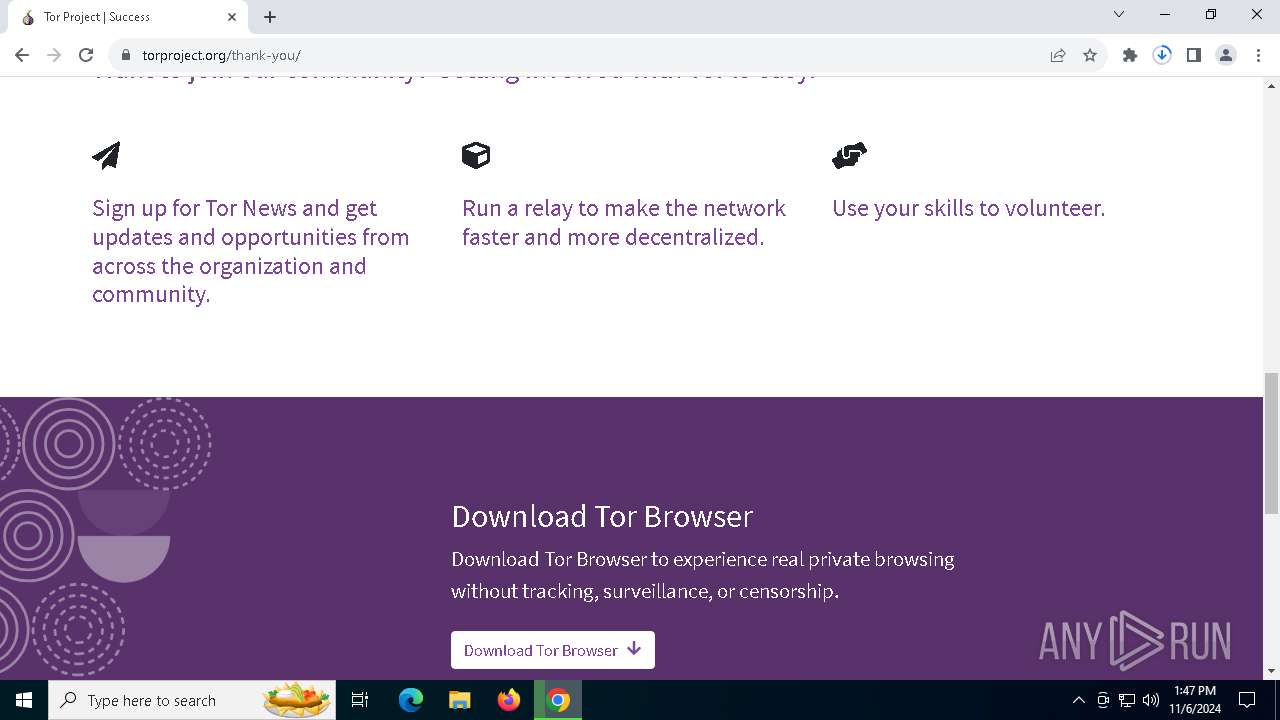Reload the Tor Project page

[x=86, y=55]
